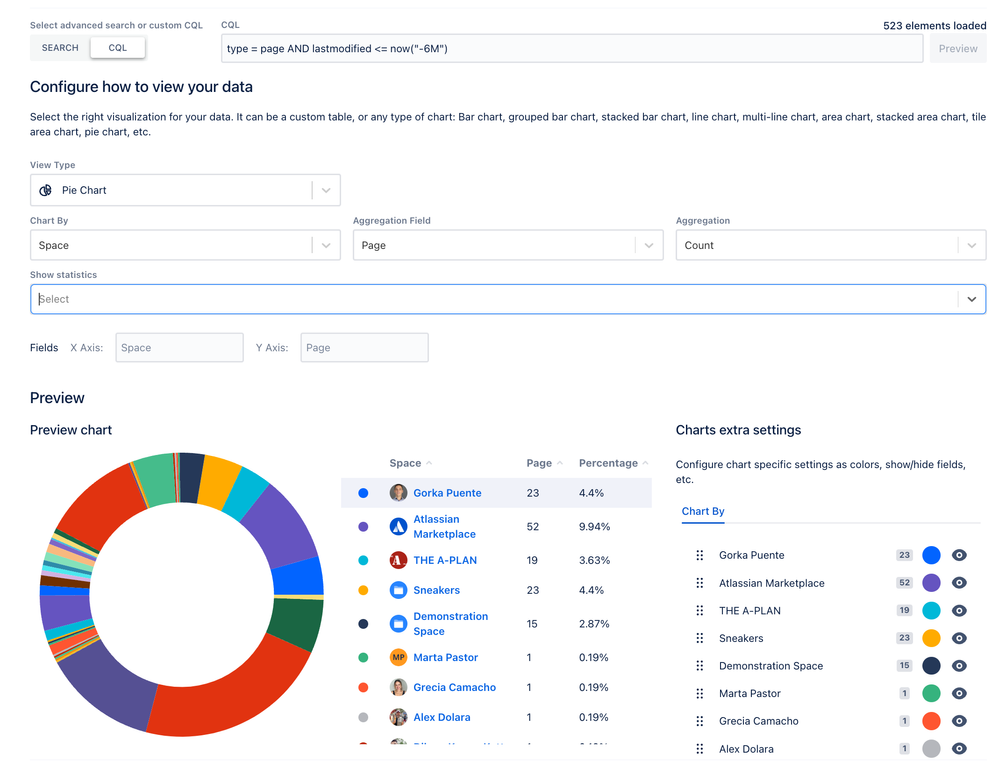Image resolution: width=999 pixels, height=767 pixels.
Task: Select the Chart By tab
Action: (x=703, y=511)
